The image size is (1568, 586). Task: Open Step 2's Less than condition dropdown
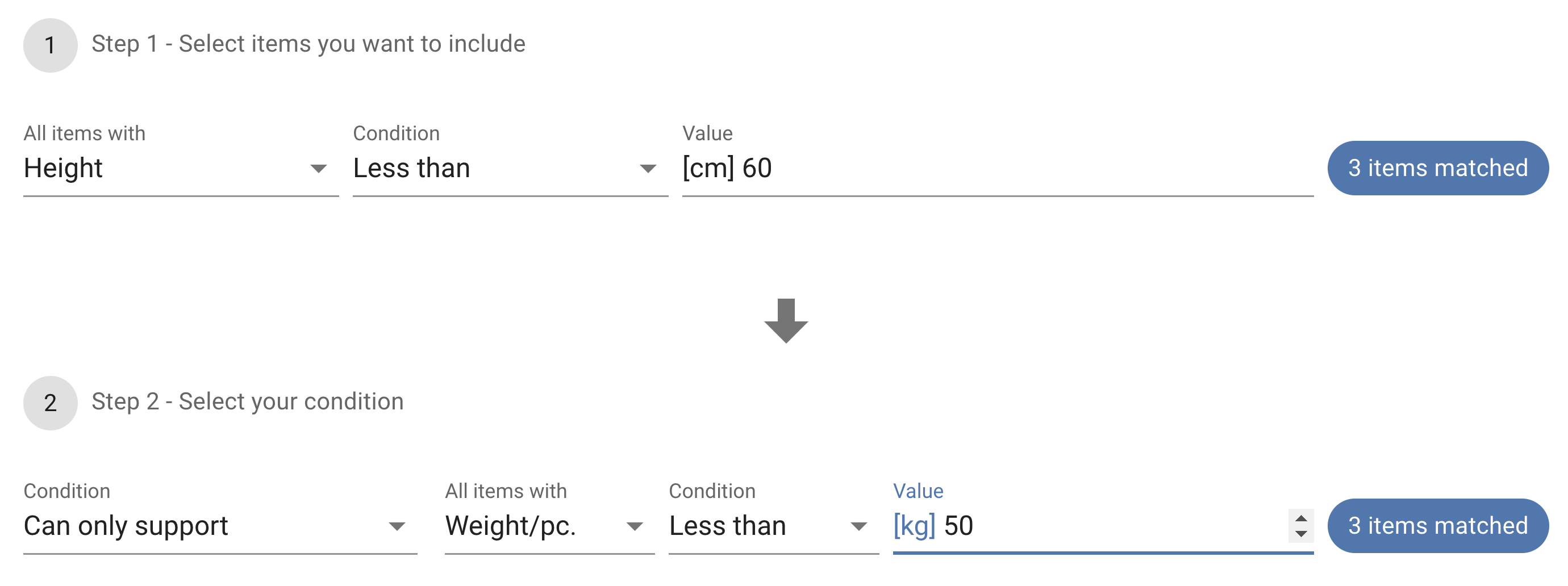[773, 526]
